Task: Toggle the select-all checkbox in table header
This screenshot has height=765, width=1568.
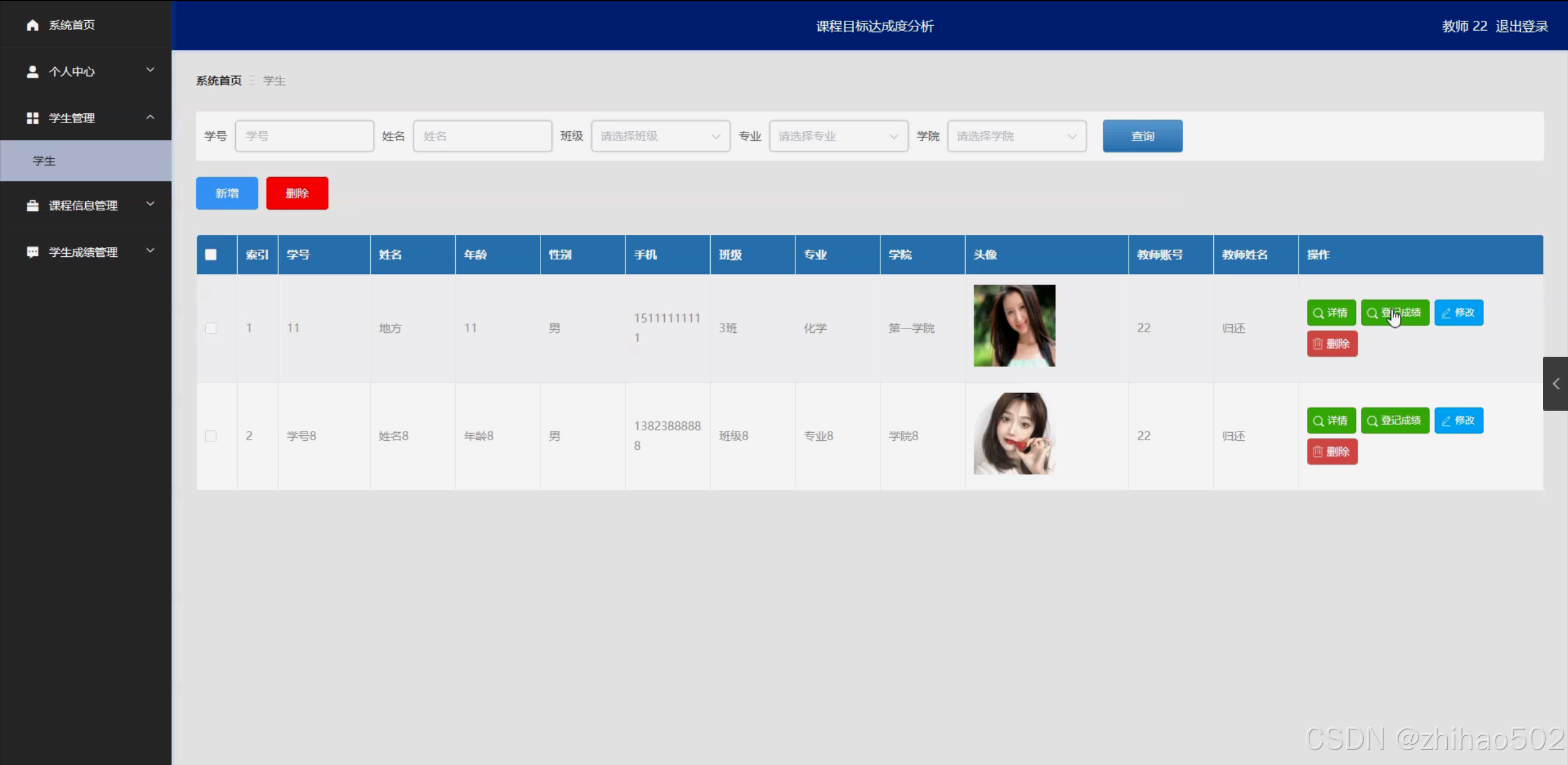Action: (x=211, y=254)
